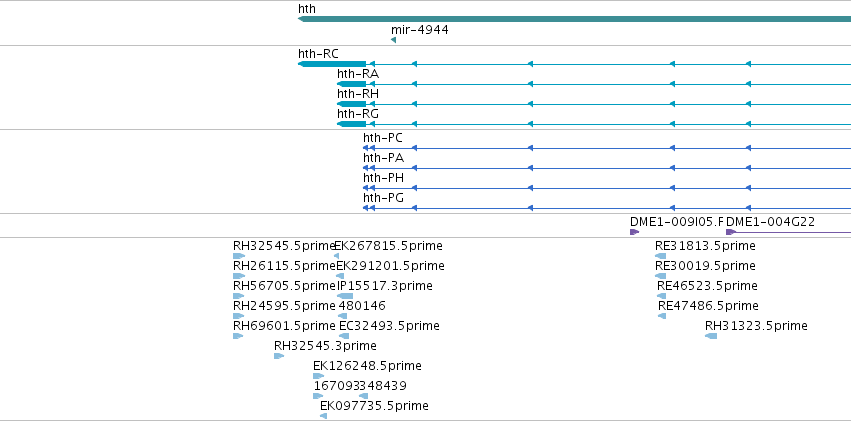Viewport: 851px width, 421px height.
Task: Select the hth-PG protein label
Action: (383, 199)
